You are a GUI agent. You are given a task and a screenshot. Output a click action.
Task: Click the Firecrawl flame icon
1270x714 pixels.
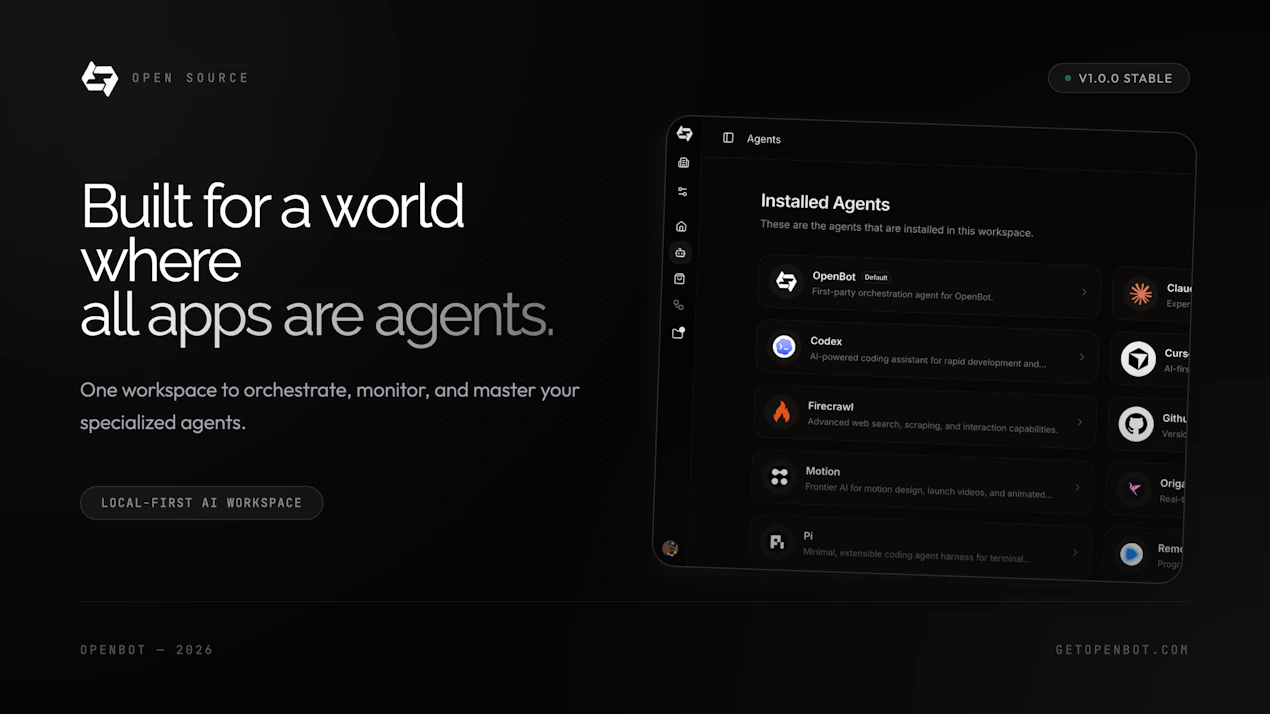point(782,412)
